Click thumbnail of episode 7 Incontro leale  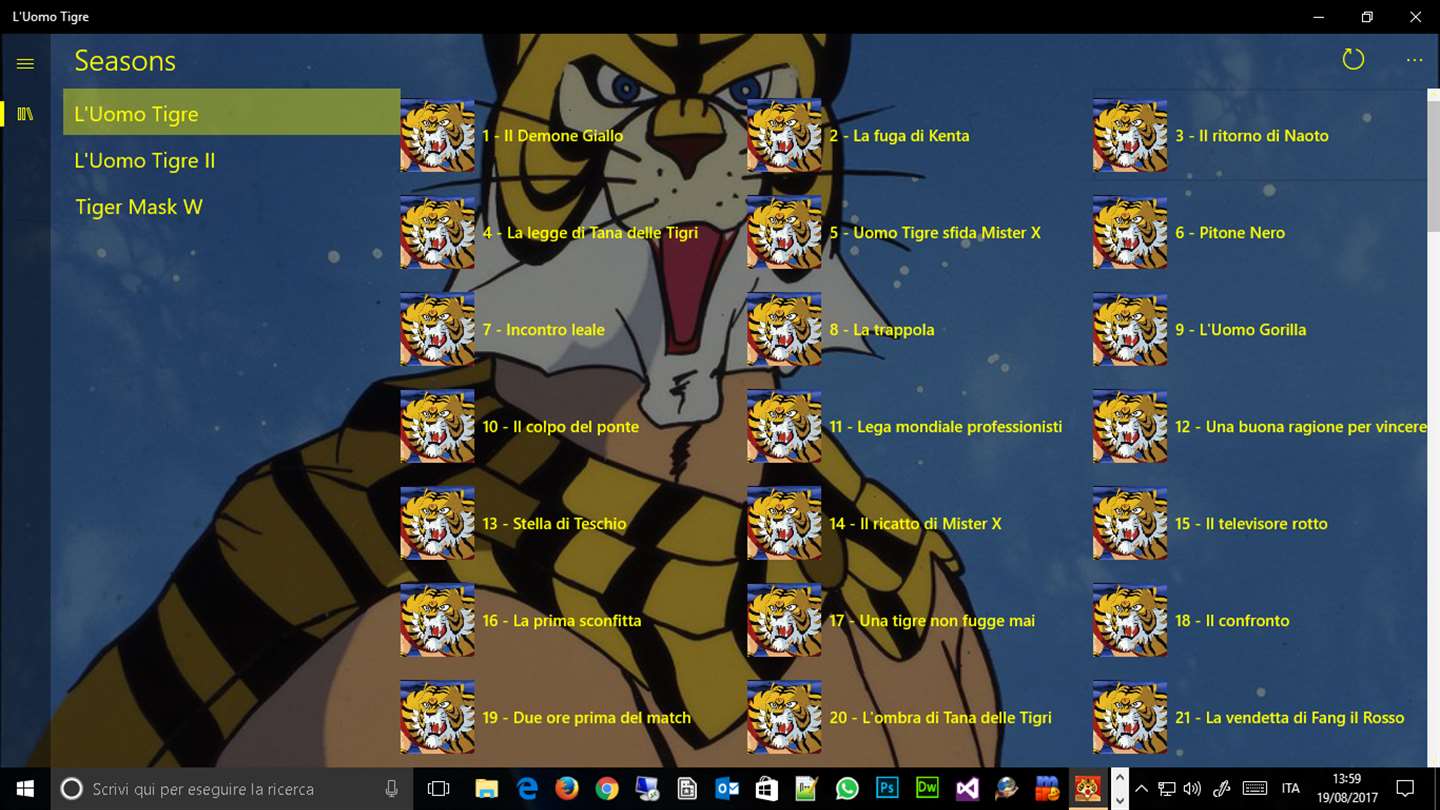(x=437, y=329)
